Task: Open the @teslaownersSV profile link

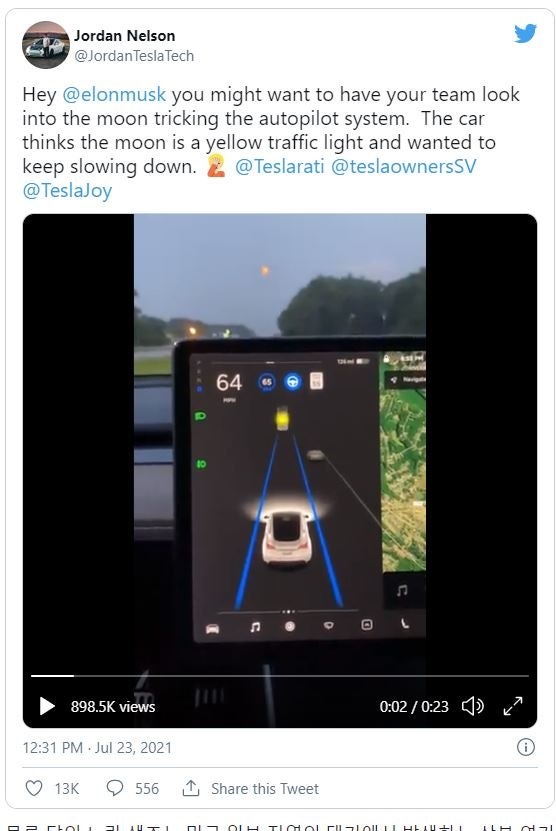Action: (x=403, y=166)
